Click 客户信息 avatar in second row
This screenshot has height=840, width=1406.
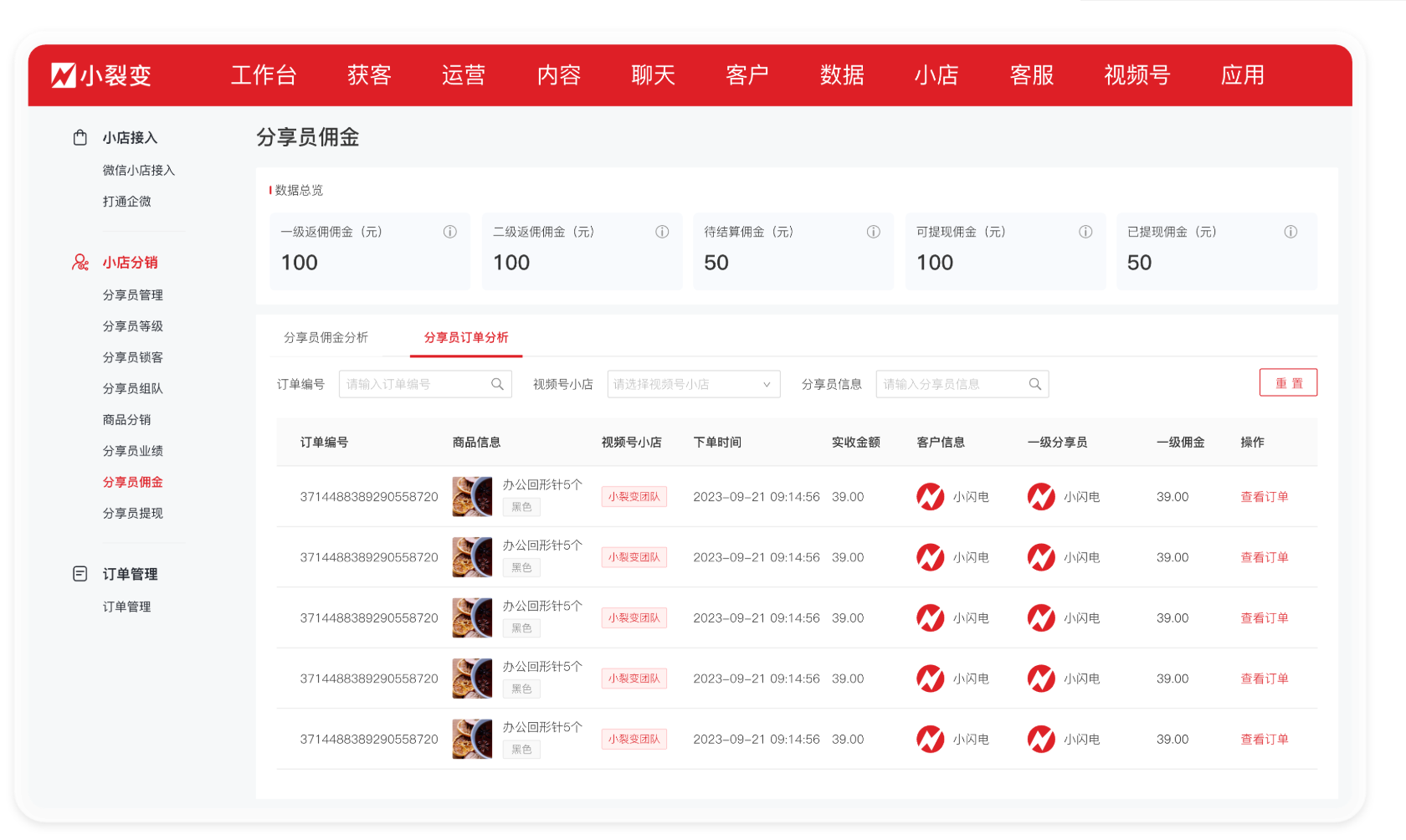[x=931, y=557]
